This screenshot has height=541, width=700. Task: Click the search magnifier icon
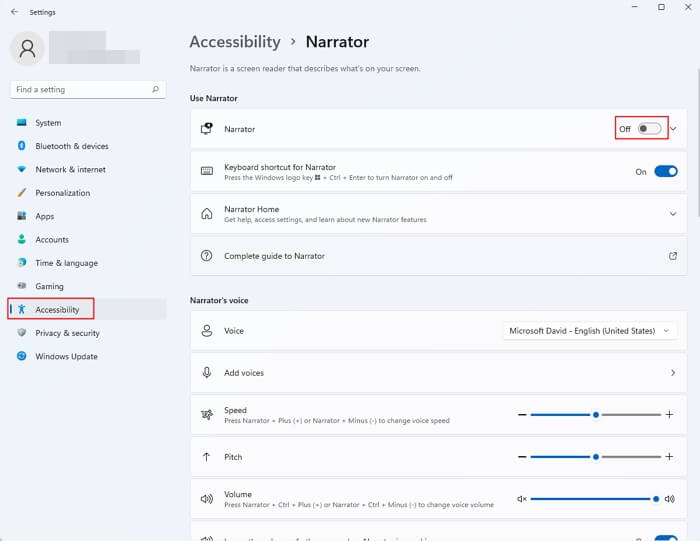point(155,89)
